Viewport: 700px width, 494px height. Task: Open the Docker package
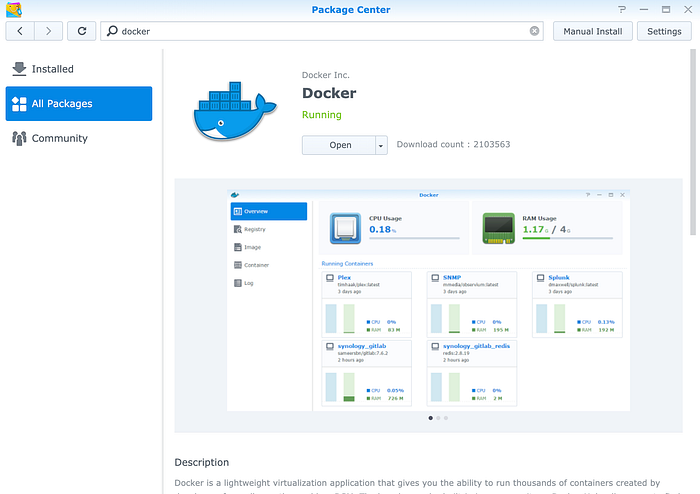pyautogui.click(x=339, y=145)
